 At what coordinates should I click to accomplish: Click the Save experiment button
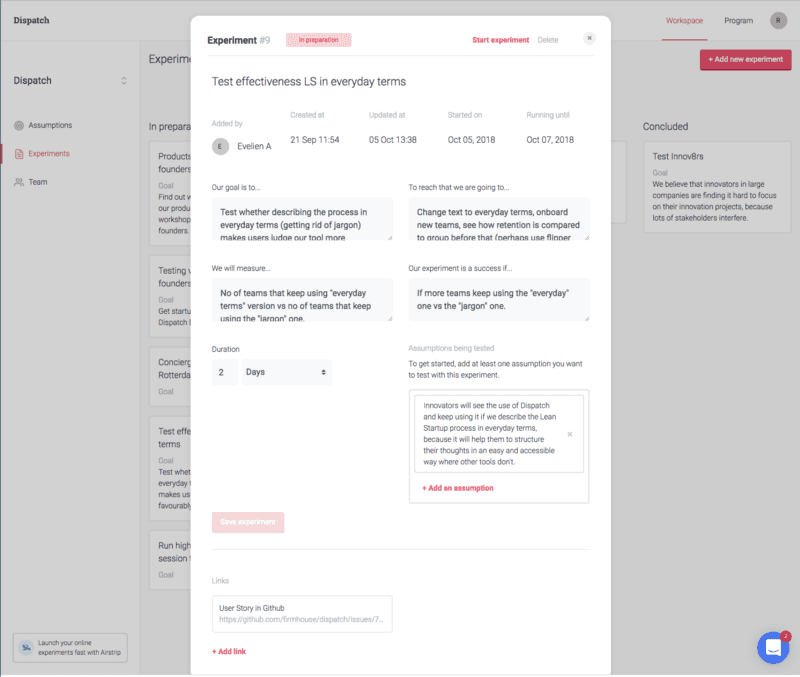[248, 522]
